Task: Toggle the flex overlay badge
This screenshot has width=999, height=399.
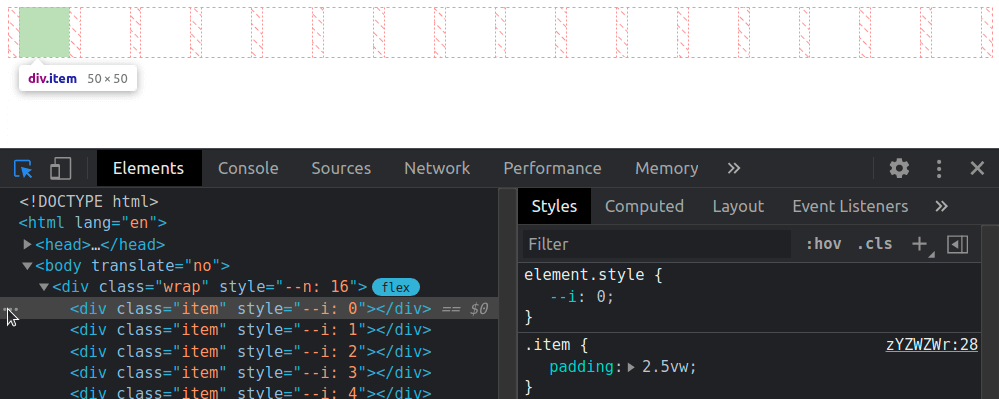Action: point(396,287)
